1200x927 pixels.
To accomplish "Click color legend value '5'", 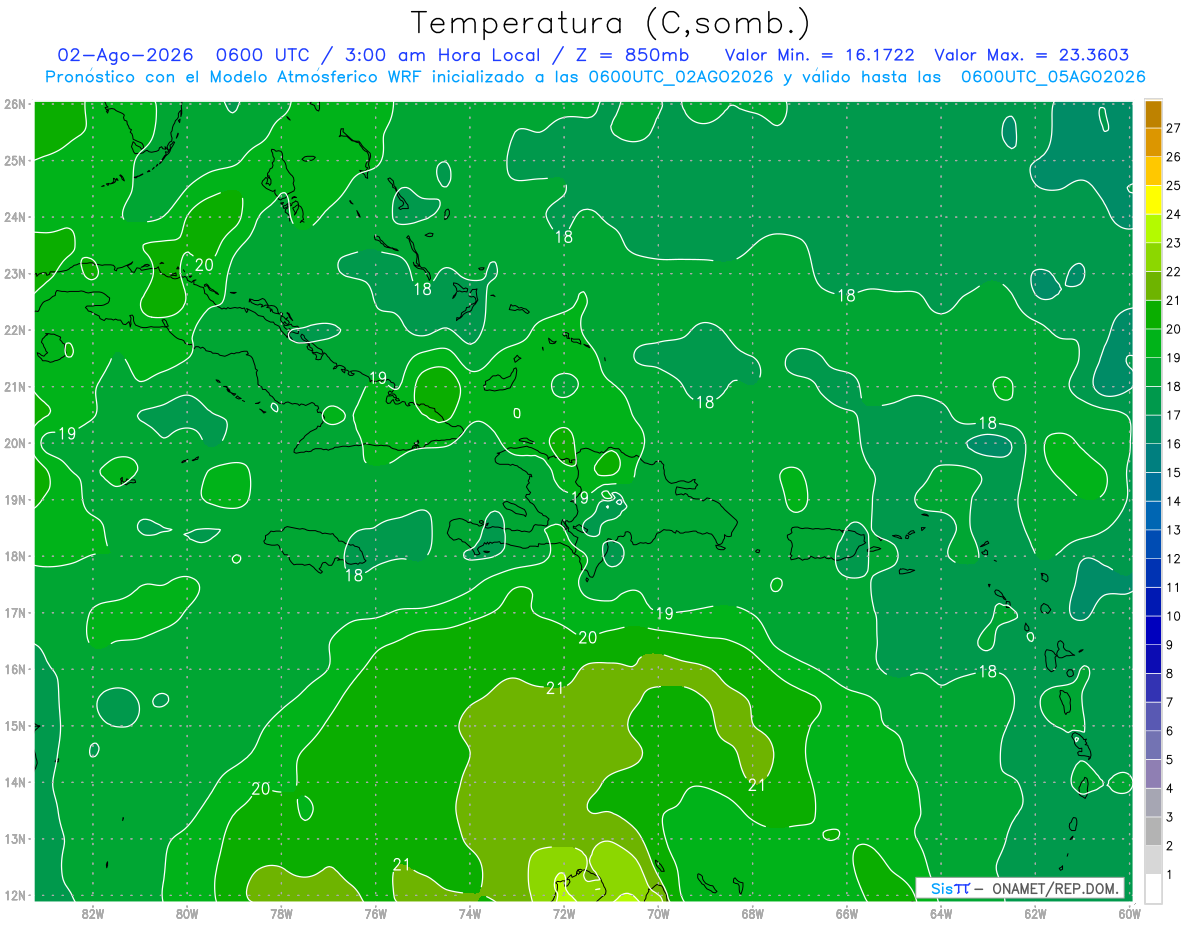I will tap(1170, 760).
